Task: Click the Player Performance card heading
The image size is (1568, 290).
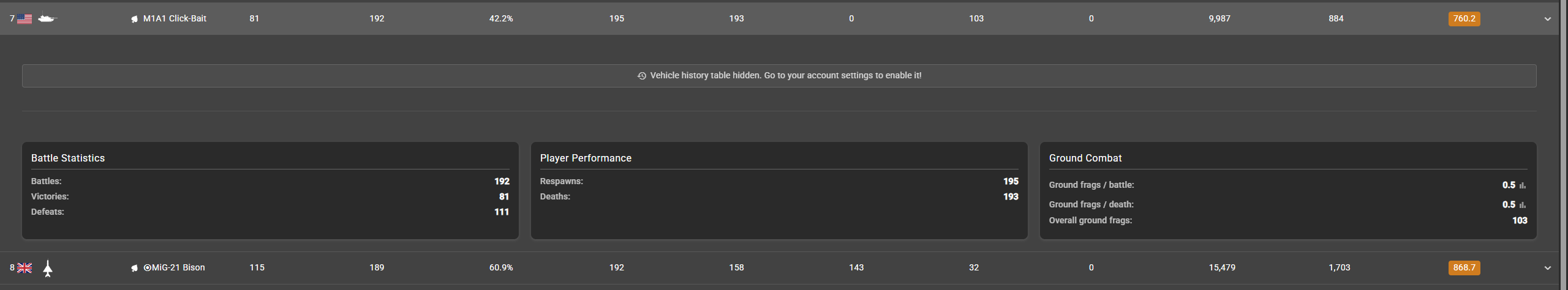Action: point(586,158)
